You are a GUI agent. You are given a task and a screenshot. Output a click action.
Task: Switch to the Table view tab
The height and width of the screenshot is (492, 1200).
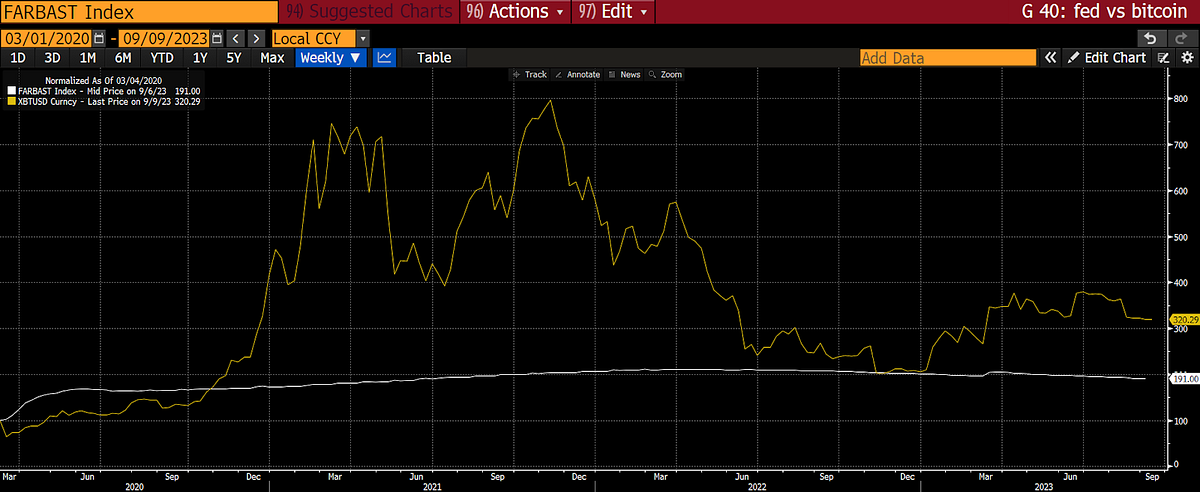[434, 58]
